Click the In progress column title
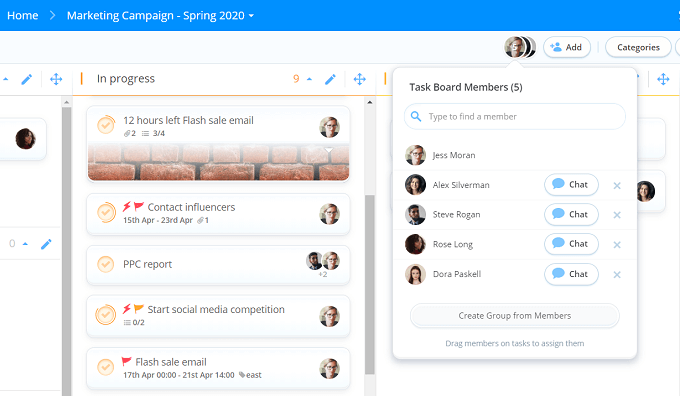The image size is (680, 396). pyautogui.click(x=126, y=79)
